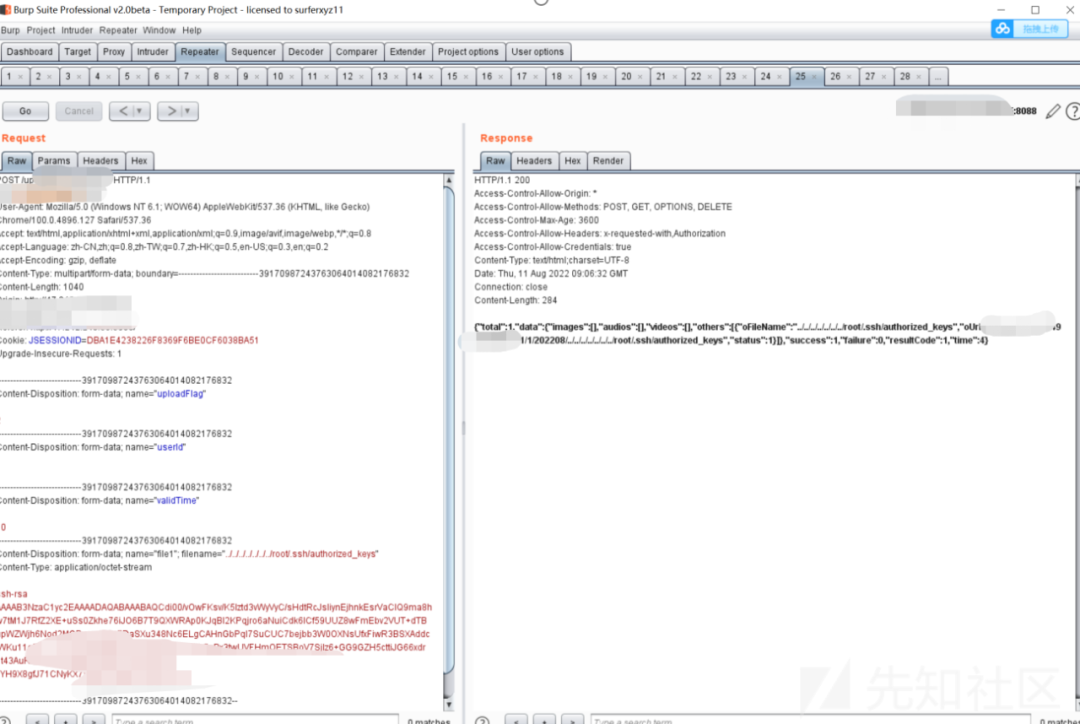The height and width of the screenshot is (724, 1080).
Task: Close Repeater request tab 16
Action: coord(501,77)
